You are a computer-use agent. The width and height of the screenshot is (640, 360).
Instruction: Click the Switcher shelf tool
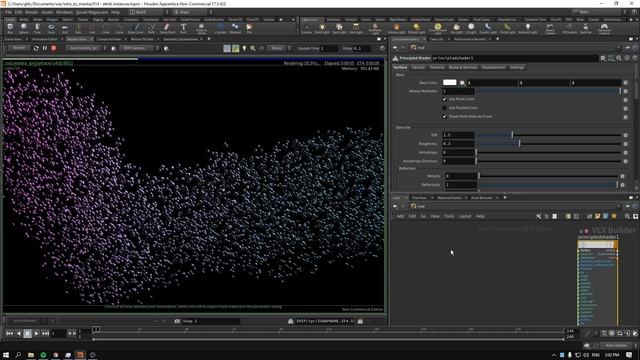585,28
